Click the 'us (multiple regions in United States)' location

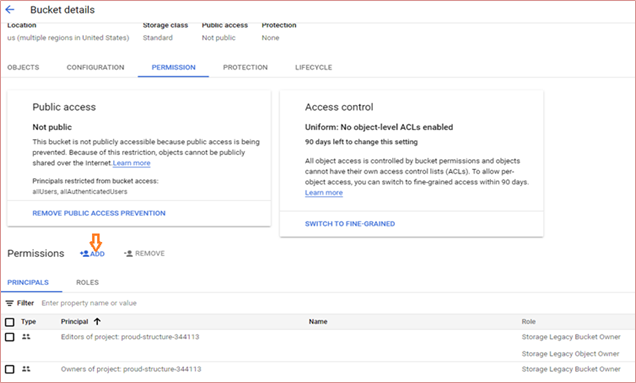click(x=68, y=38)
